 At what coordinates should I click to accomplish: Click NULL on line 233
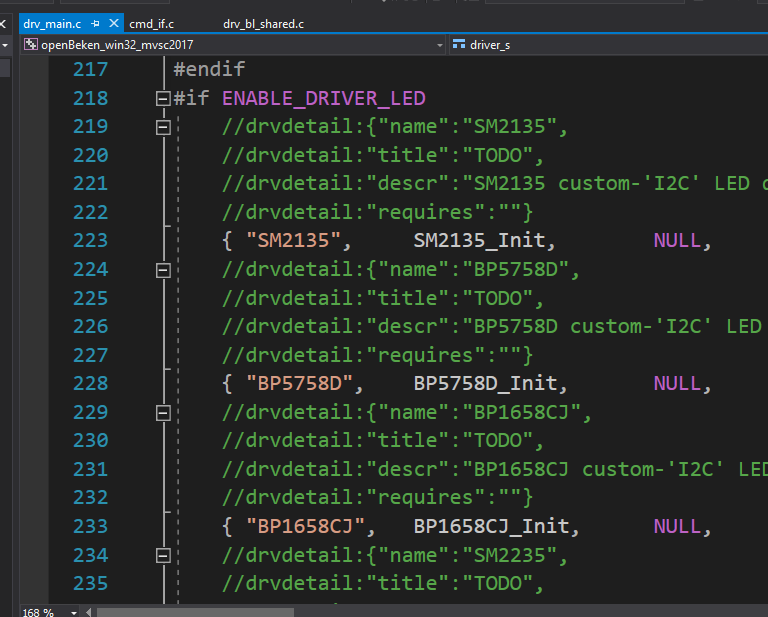(677, 526)
